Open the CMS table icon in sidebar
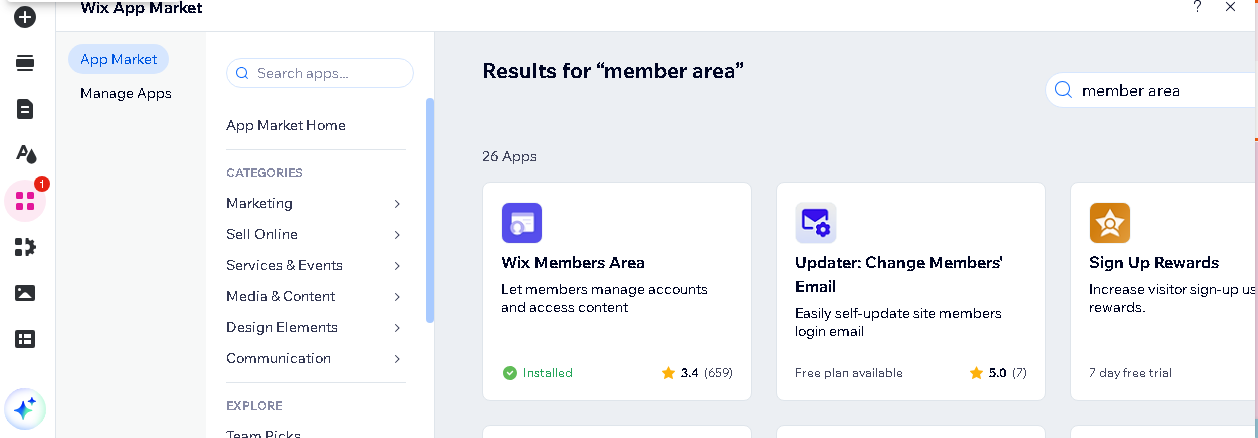The height and width of the screenshot is (438, 1258). pyautogui.click(x=25, y=339)
